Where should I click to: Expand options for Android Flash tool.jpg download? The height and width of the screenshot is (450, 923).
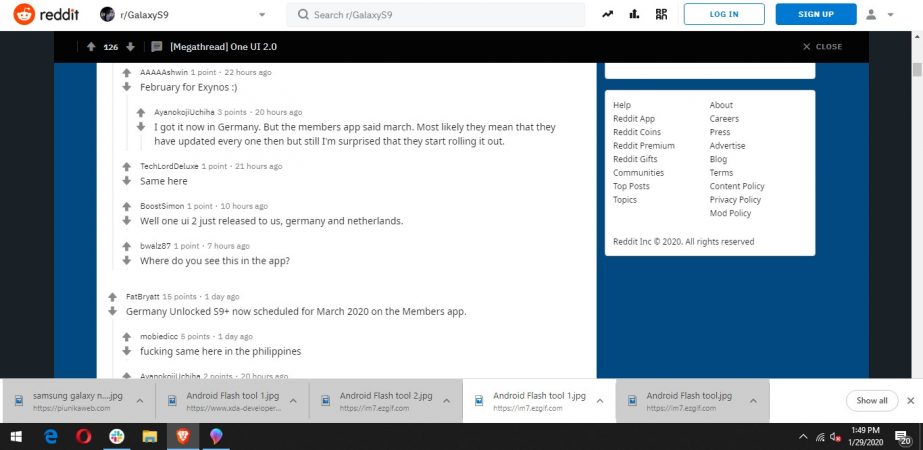[x=753, y=401]
